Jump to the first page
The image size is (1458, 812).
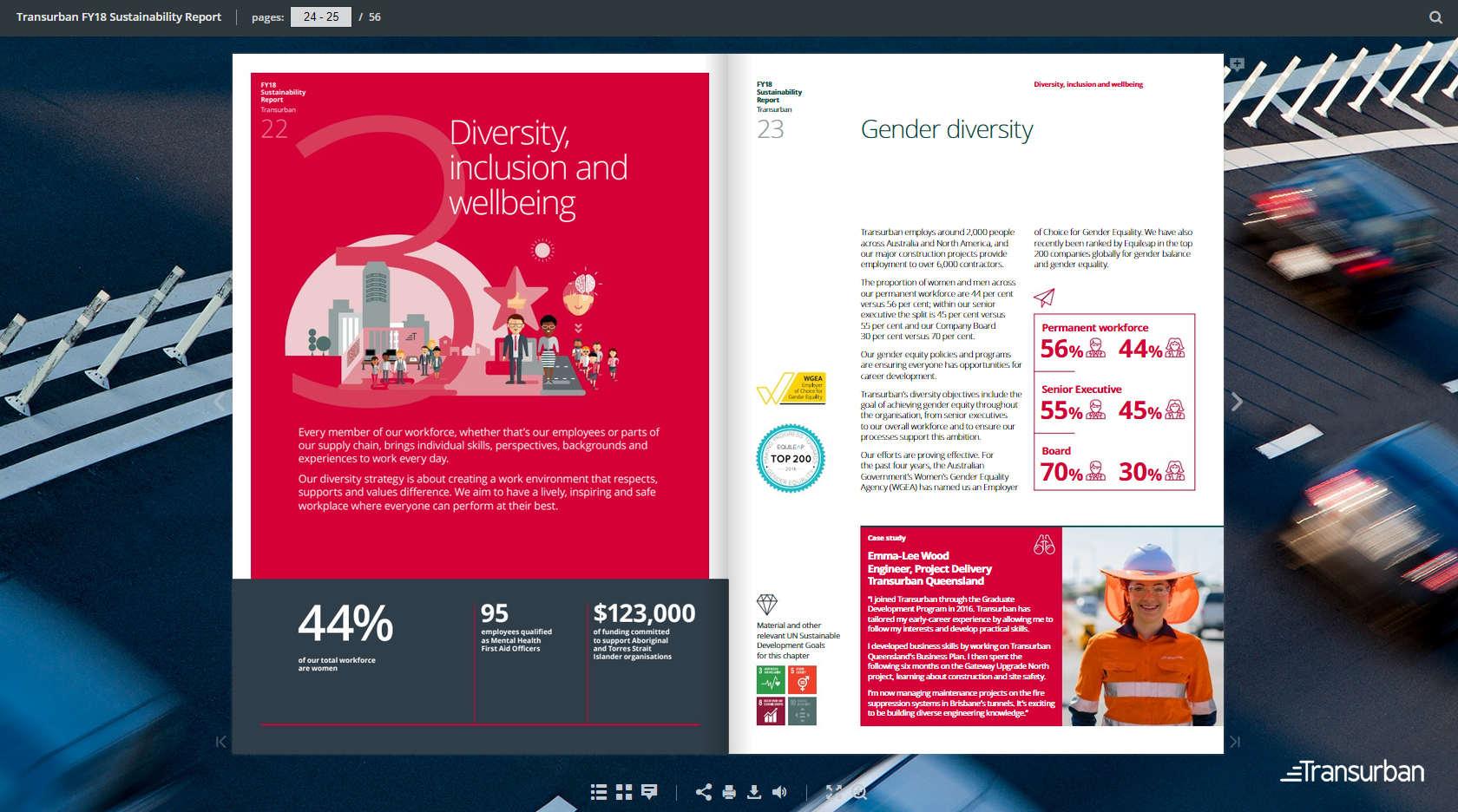[220, 742]
